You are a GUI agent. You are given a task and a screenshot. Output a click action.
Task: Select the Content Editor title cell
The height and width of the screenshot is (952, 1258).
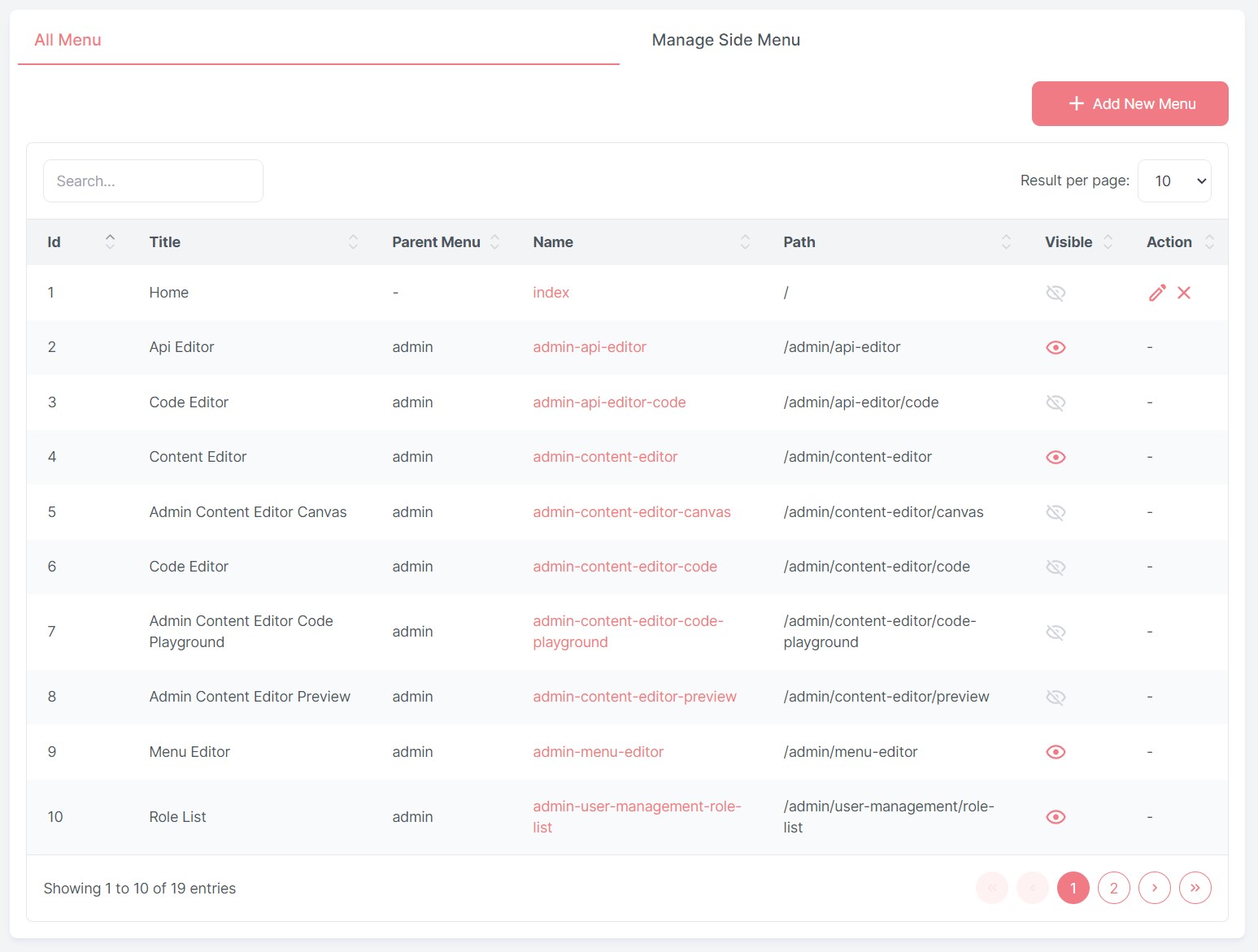198,457
